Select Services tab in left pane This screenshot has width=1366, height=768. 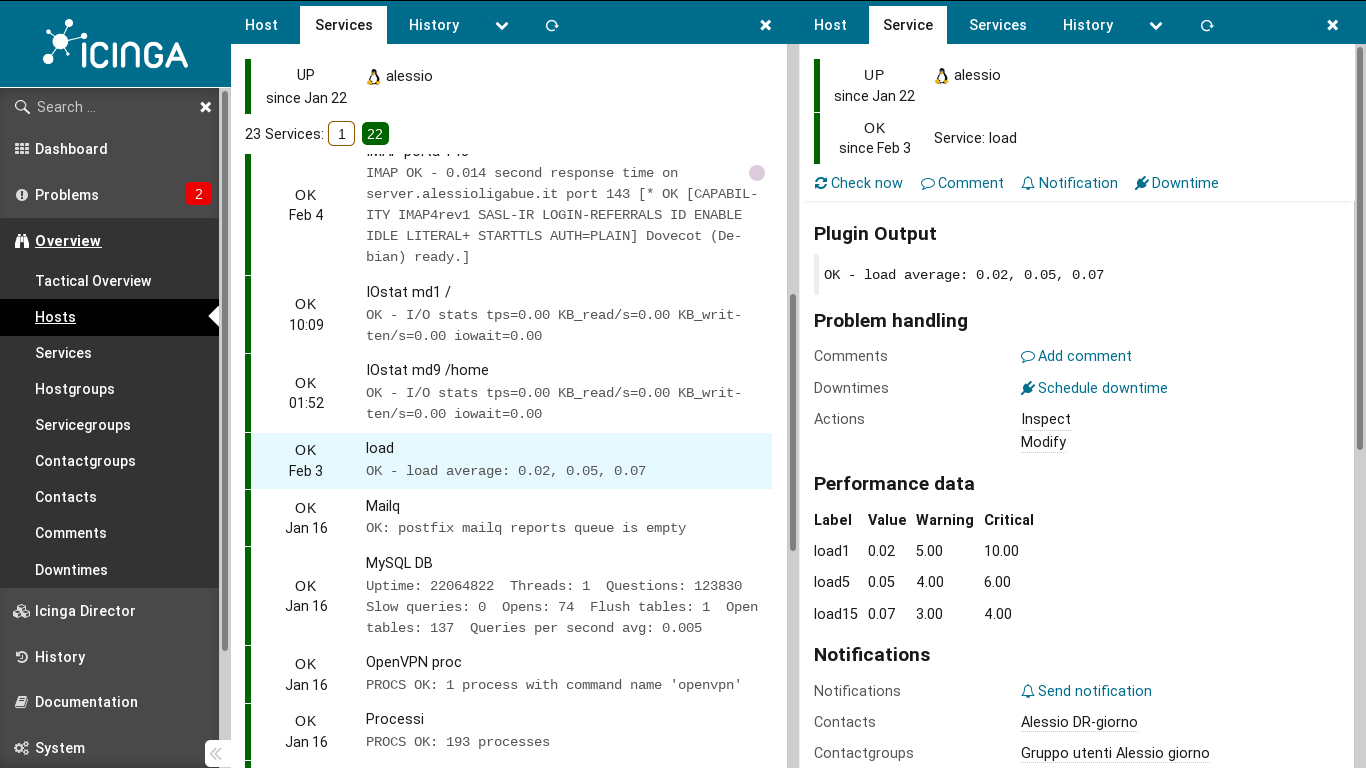click(344, 25)
